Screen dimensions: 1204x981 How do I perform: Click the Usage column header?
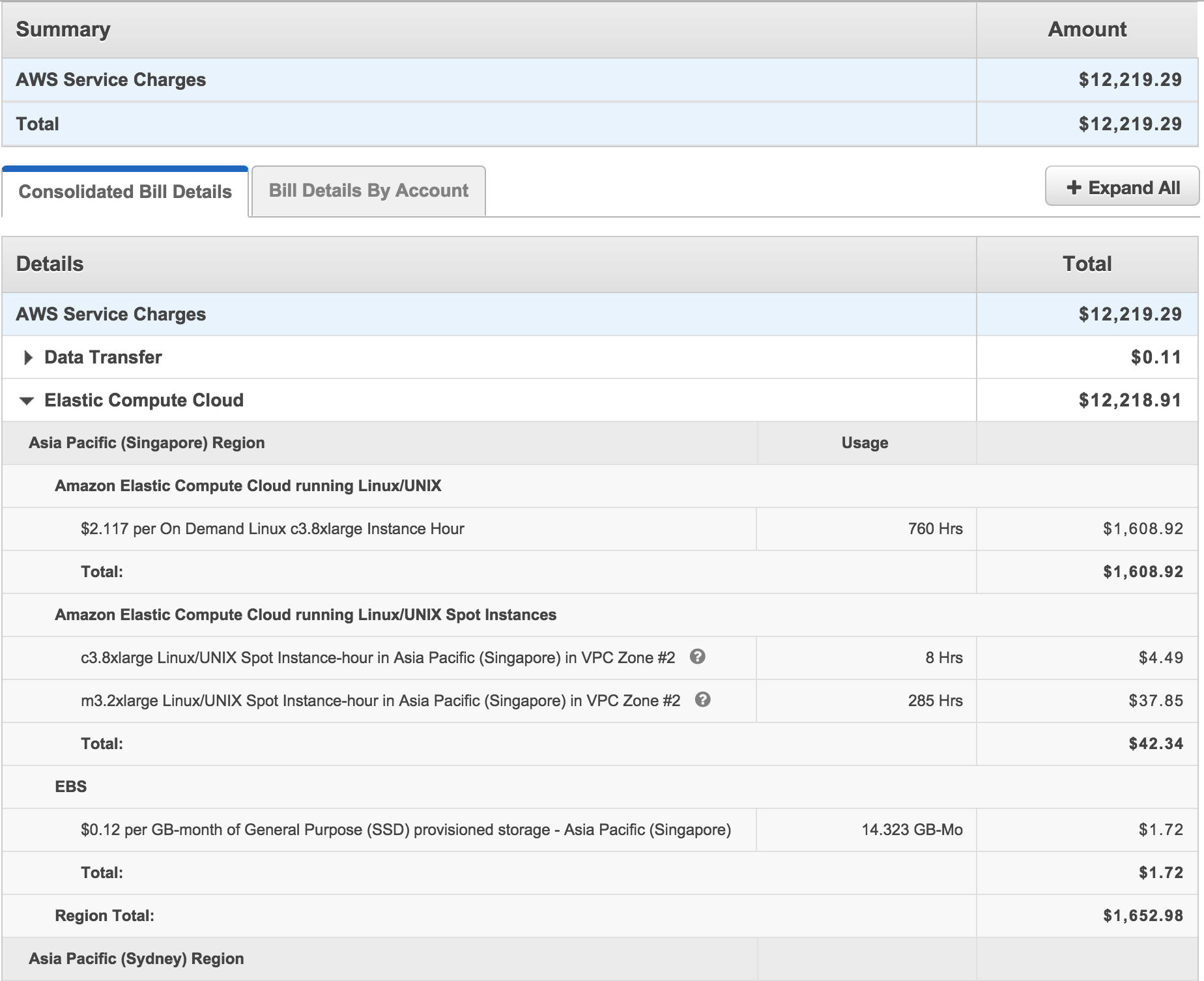(865, 443)
